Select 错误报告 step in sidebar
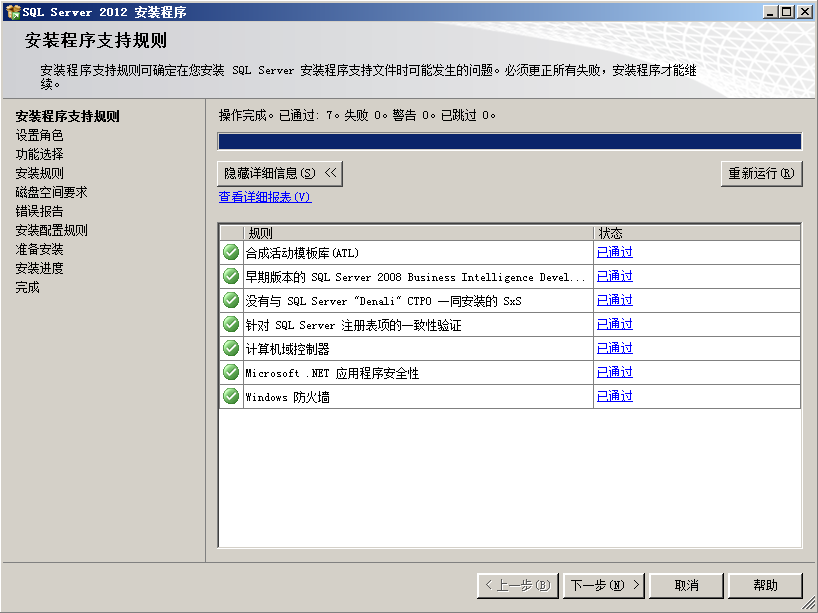 point(39,211)
